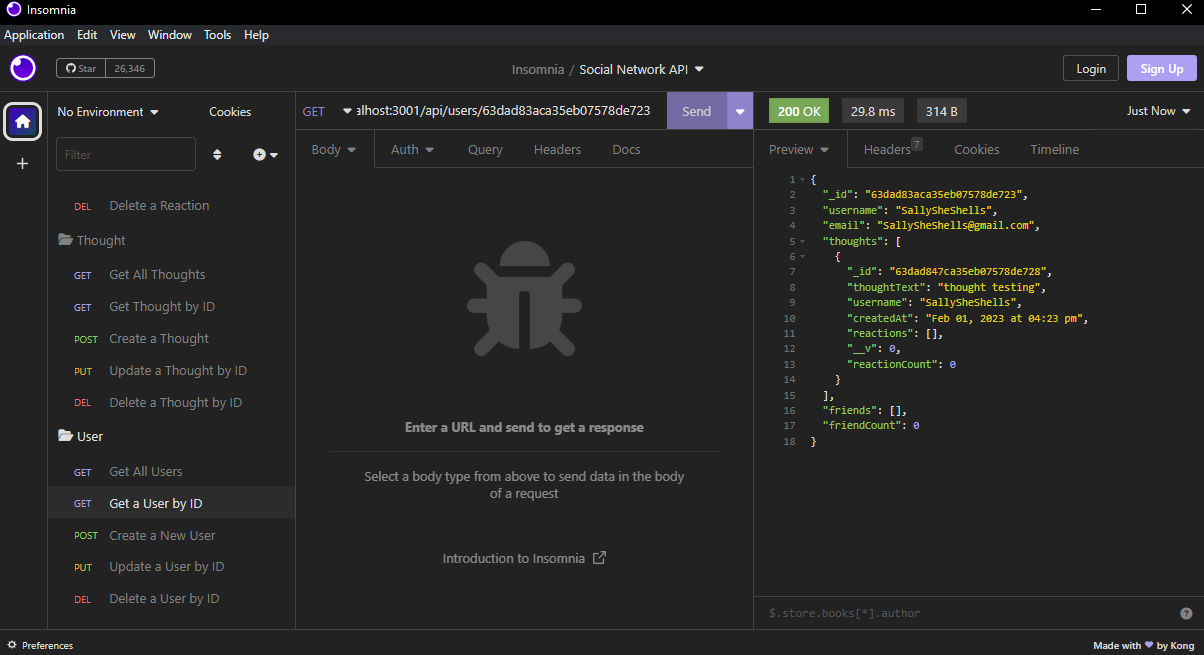
Task: Open the View menu
Action: pyautogui.click(x=123, y=34)
